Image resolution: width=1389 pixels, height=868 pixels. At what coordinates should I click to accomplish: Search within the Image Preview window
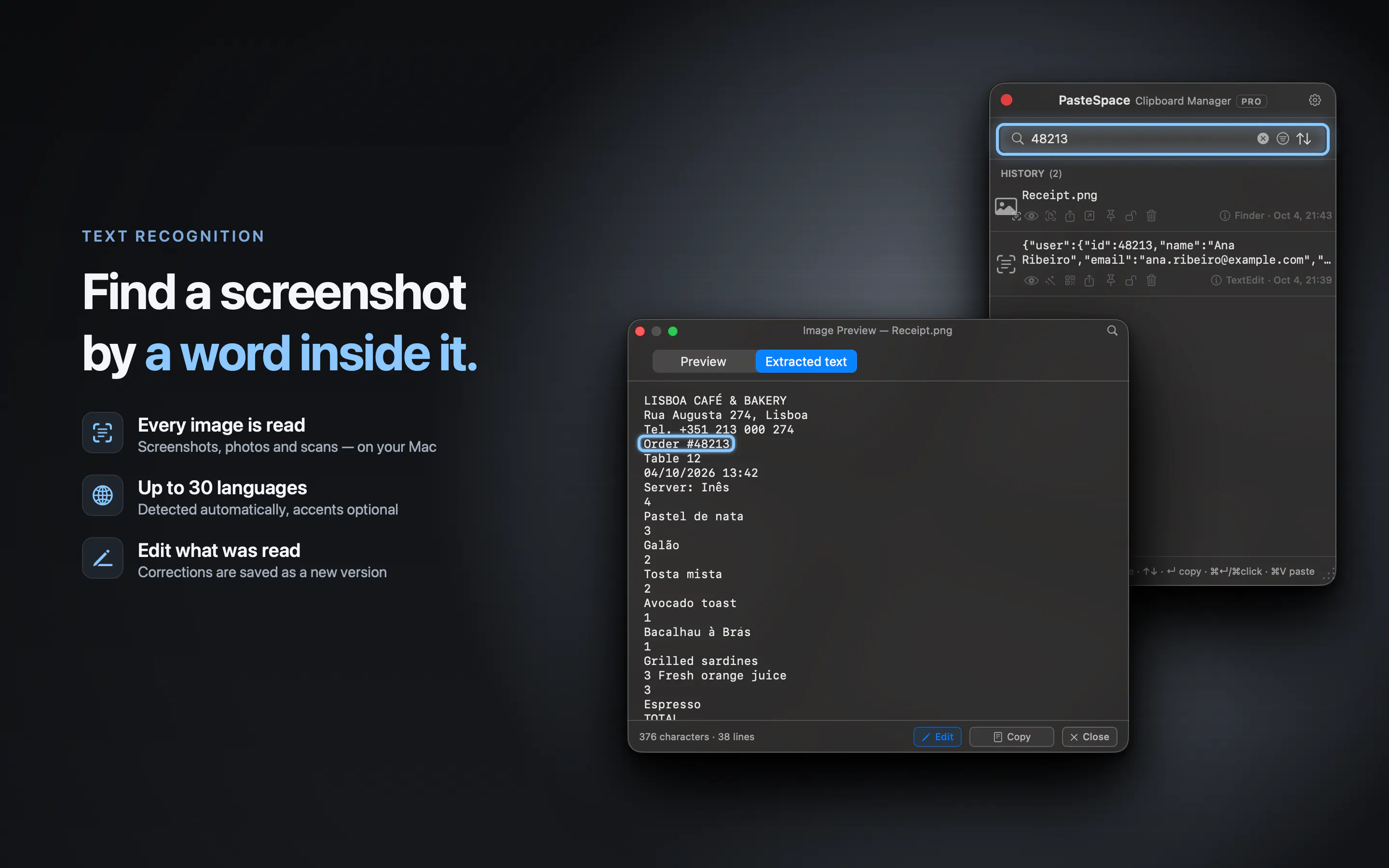coord(1112,331)
